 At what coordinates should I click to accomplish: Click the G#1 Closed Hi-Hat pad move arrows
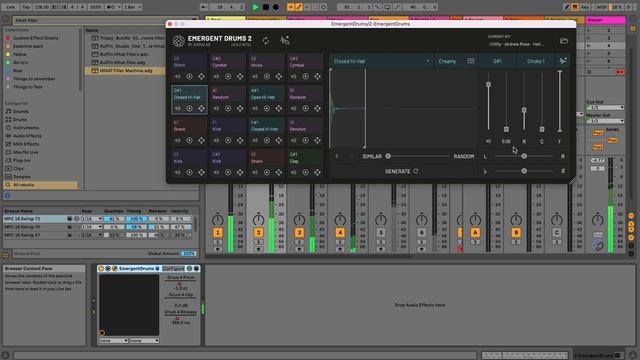[201, 109]
